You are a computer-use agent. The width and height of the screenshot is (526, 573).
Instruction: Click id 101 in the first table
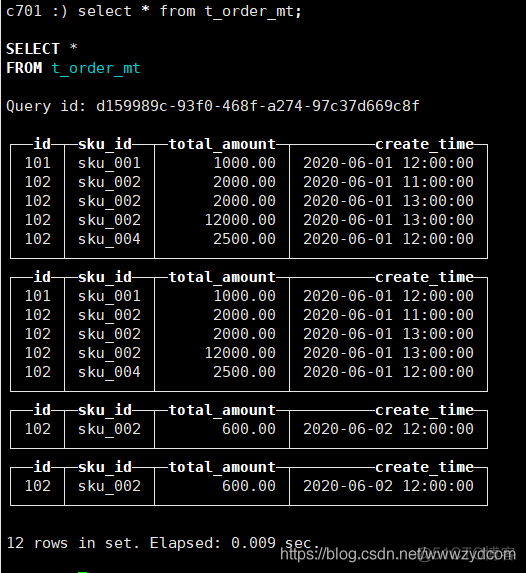coord(38,163)
